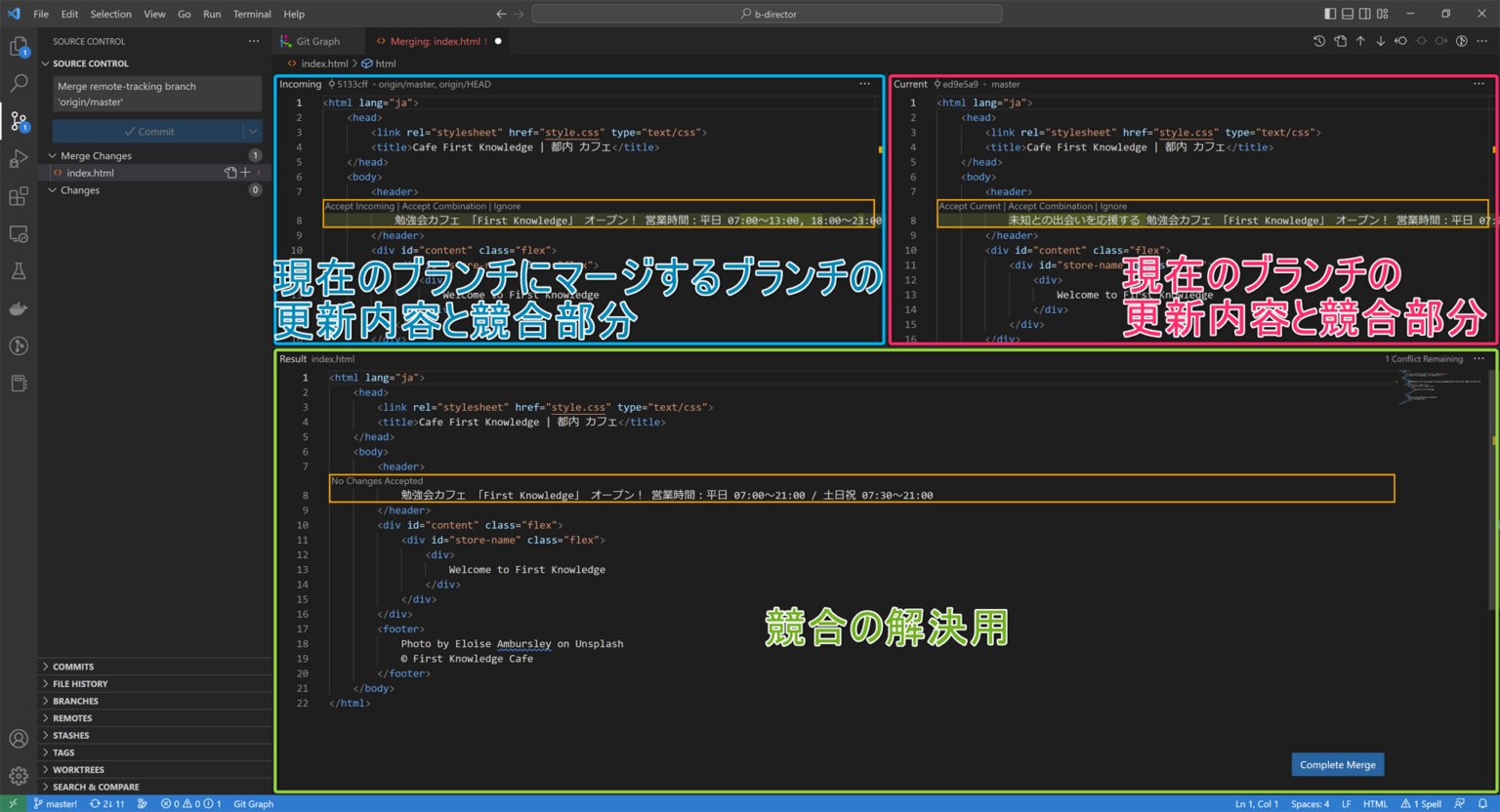Screen dimensions: 1500x812
Task: Open the Search view in activity bar
Action: (19, 84)
